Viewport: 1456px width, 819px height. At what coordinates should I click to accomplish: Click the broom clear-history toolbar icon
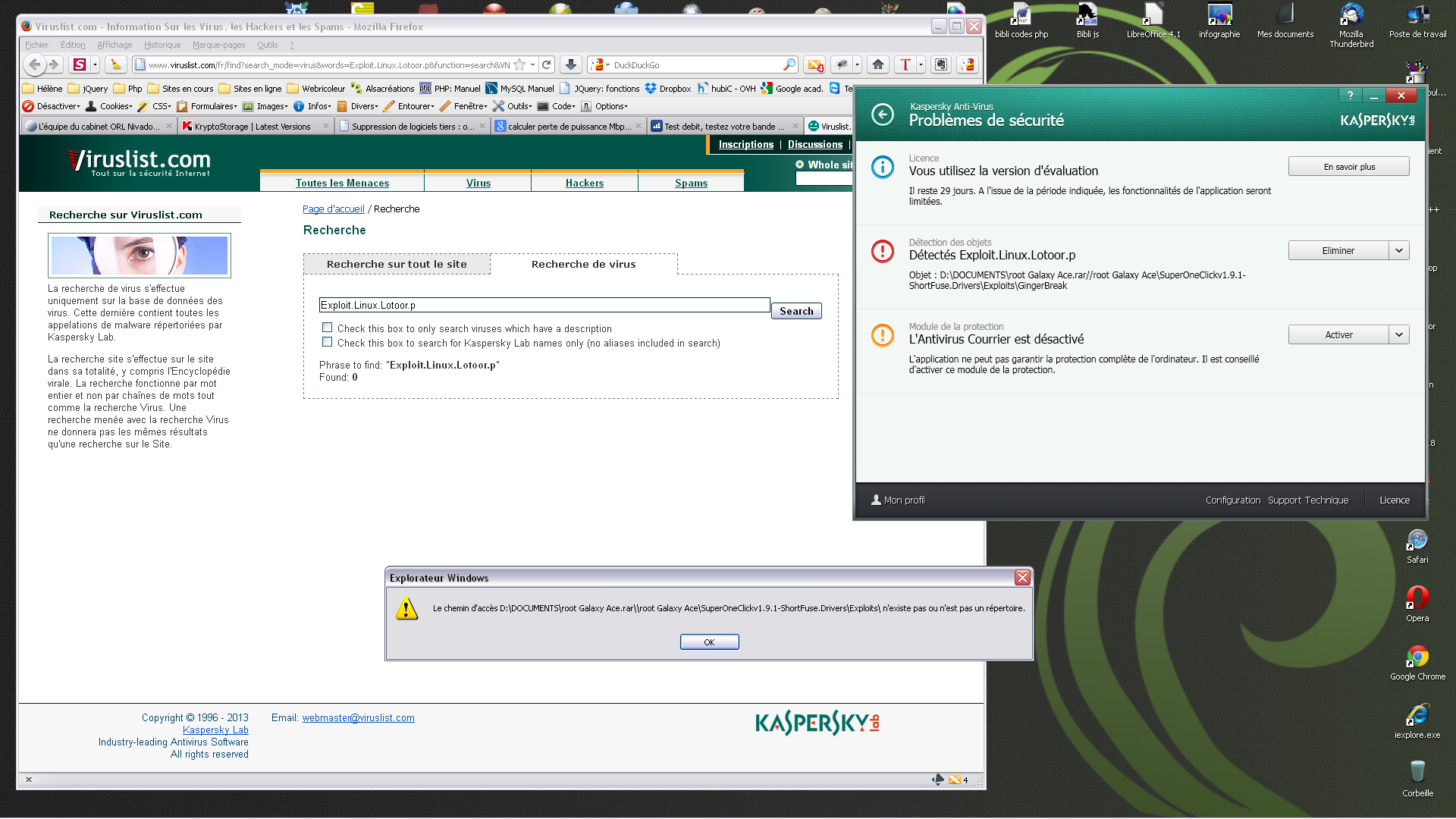click(115, 64)
